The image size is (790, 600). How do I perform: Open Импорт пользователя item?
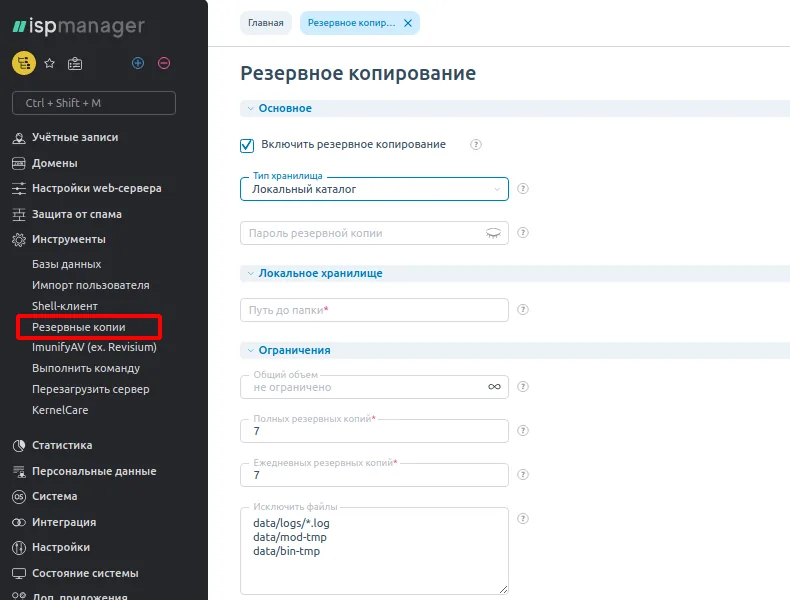click(x=91, y=285)
